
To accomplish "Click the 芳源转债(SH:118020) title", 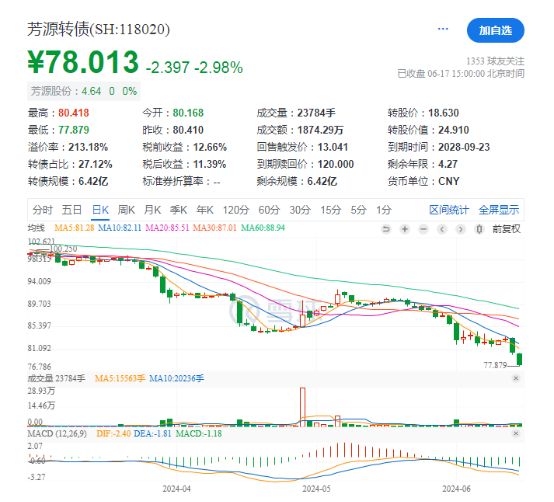I will tap(99, 29).
